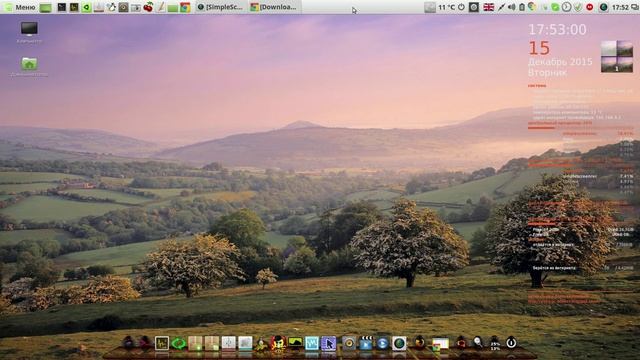Open the 17:52 panel clock
640x360 pixels.
point(620,7)
